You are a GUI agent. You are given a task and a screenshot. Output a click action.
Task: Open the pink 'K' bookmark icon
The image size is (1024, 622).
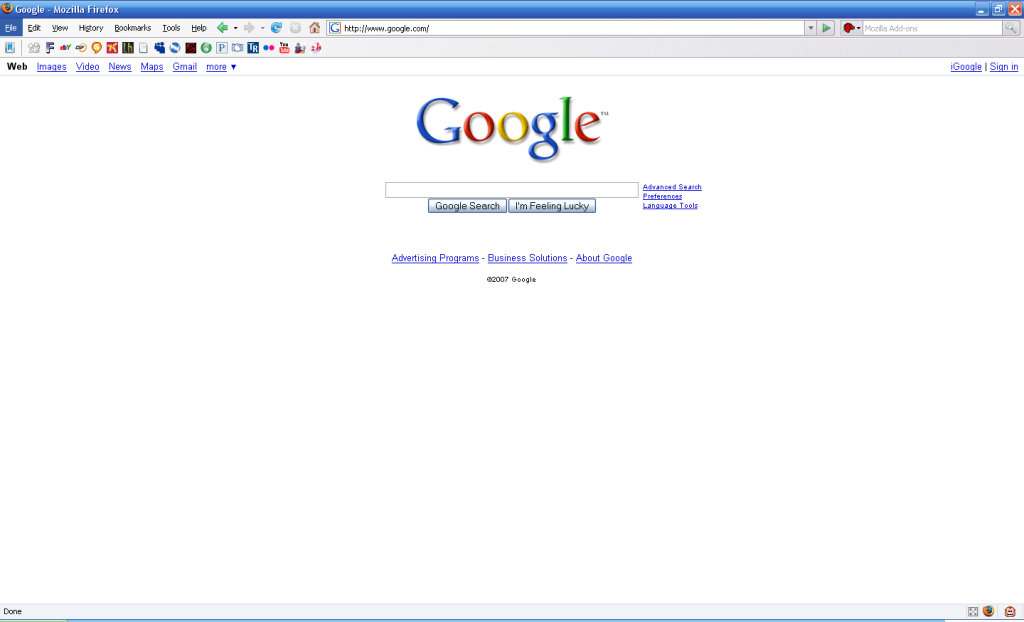pos(112,48)
